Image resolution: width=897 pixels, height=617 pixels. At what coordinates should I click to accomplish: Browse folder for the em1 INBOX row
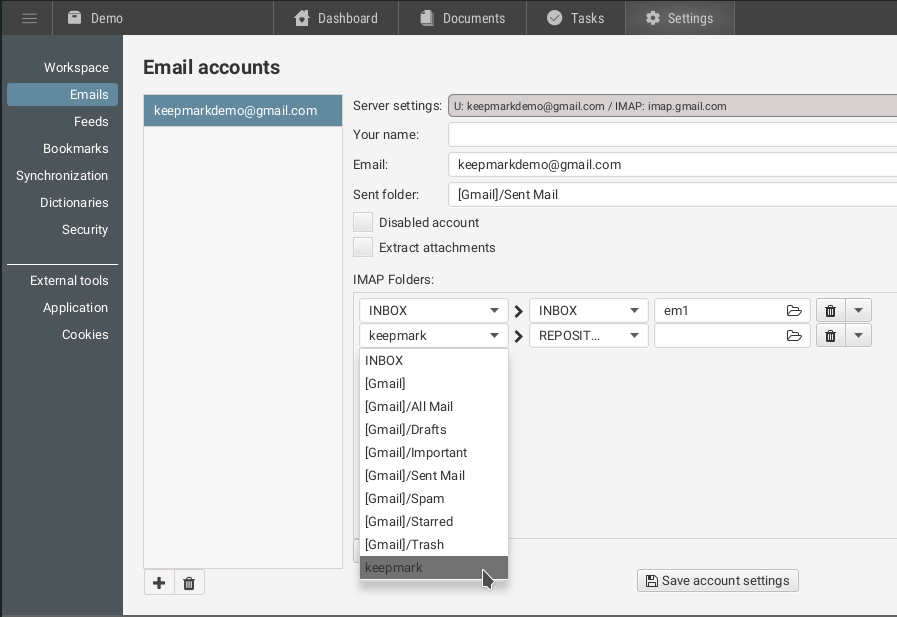coord(794,311)
